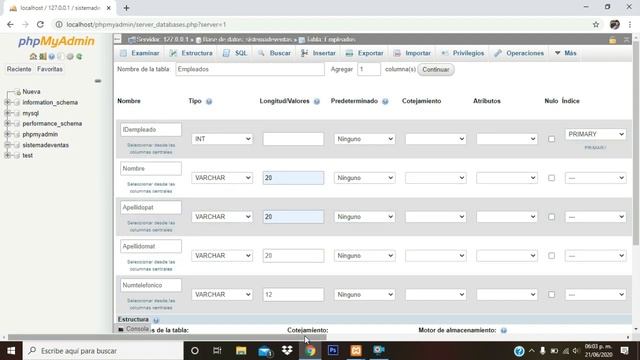Open the MariaDB documentation icon in sidebar
The image size is (640, 360).
(61, 56)
